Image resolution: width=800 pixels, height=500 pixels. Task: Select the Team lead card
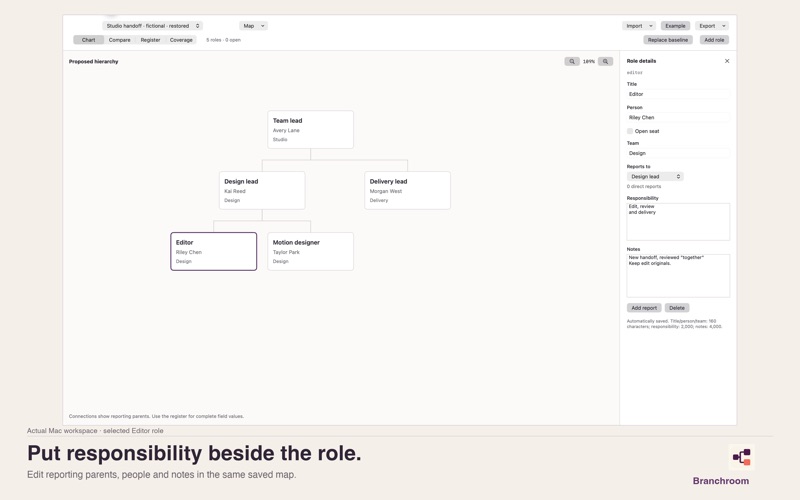[310, 130]
